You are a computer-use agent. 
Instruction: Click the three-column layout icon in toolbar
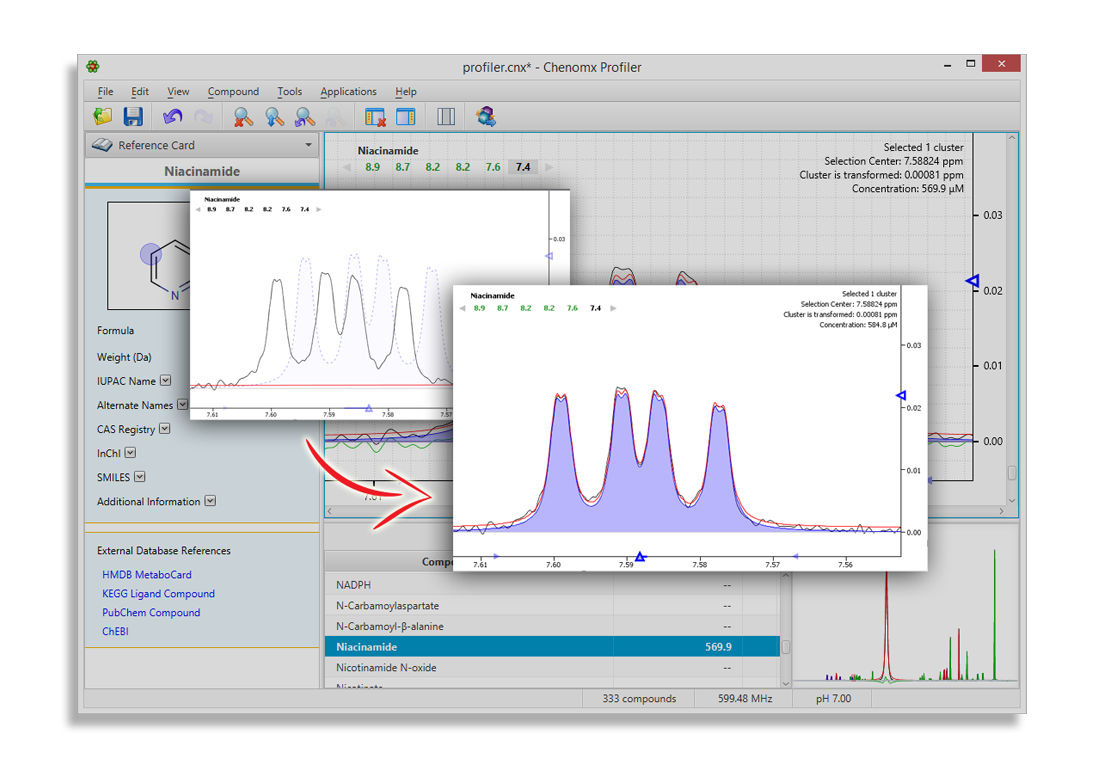coord(446,117)
